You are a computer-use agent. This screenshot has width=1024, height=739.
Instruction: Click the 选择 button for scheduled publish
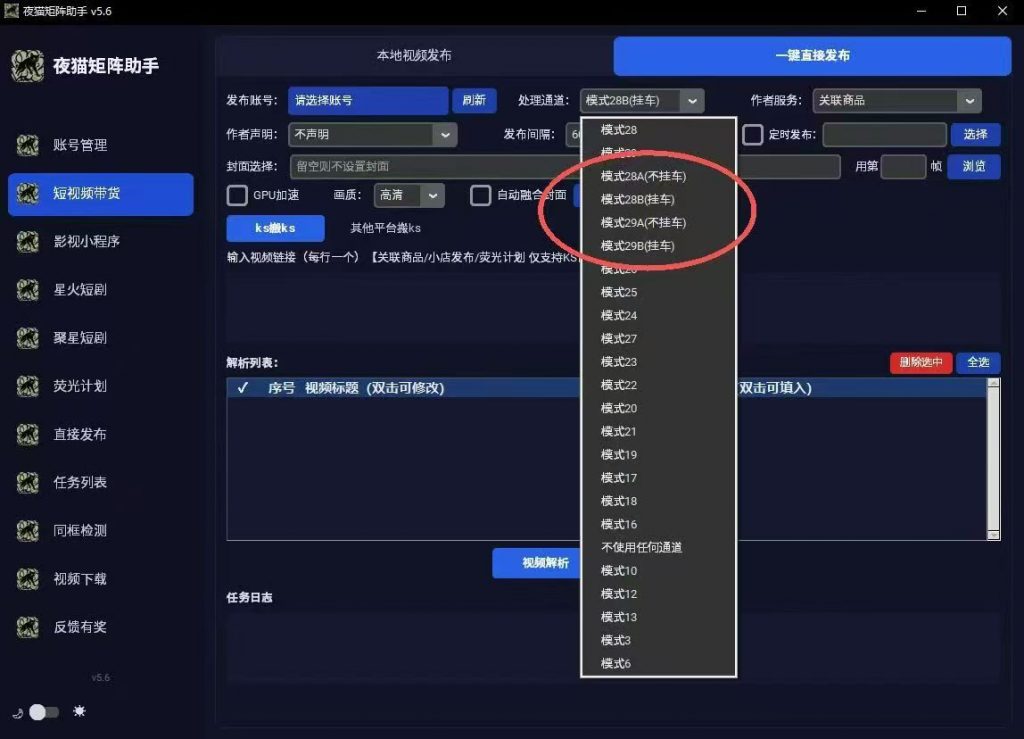(x=975, y=134)
